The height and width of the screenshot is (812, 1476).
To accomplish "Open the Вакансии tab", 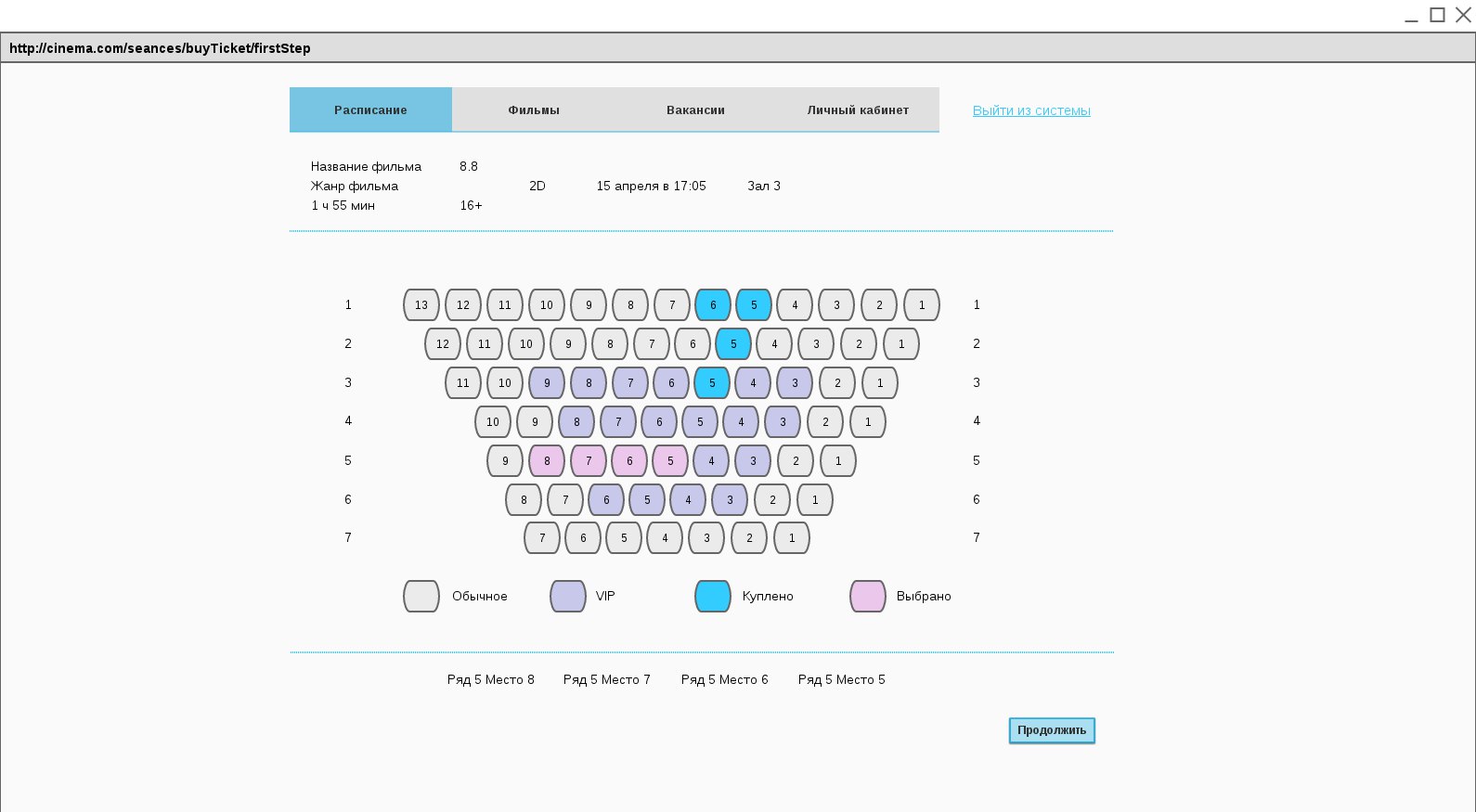I will [695, 110].
